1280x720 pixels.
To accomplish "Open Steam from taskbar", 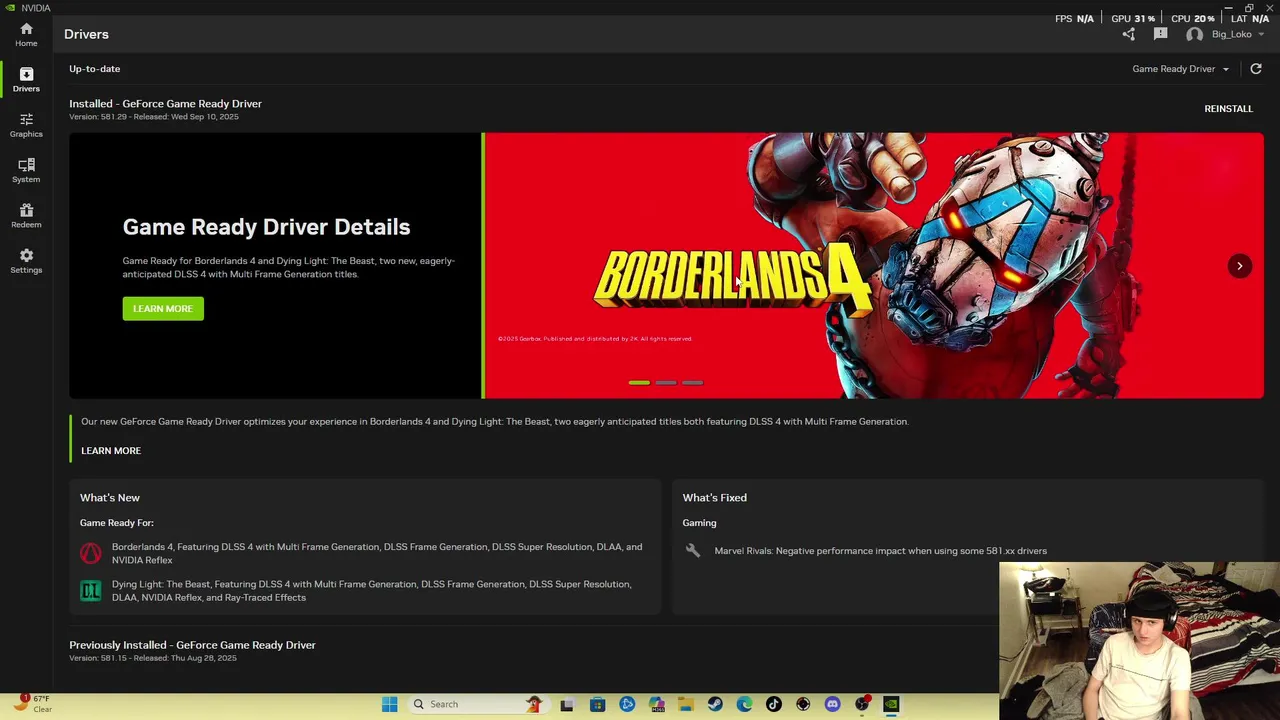I will click(x=715, y=704).
